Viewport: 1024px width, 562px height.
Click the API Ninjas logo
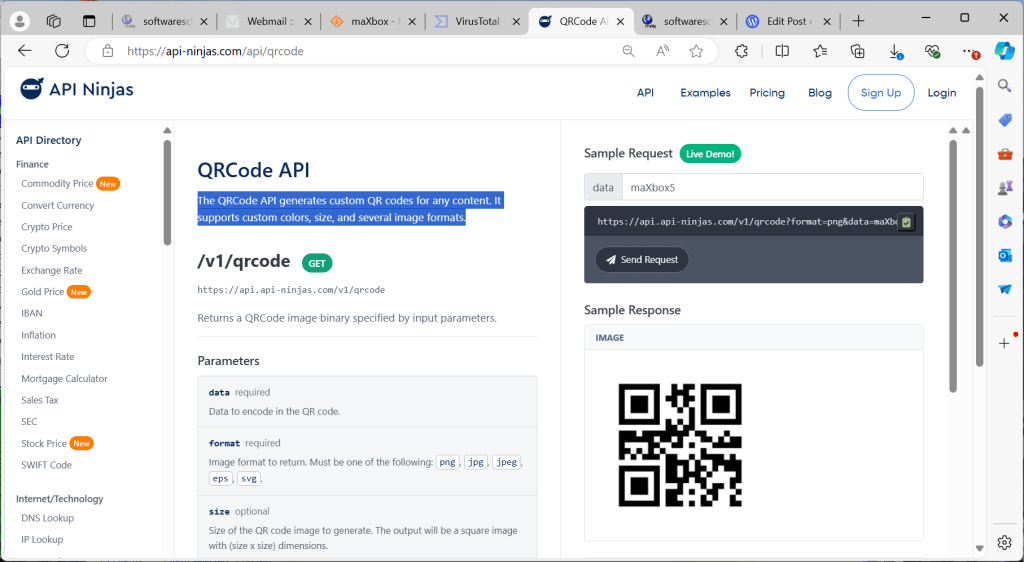(77, 90)
